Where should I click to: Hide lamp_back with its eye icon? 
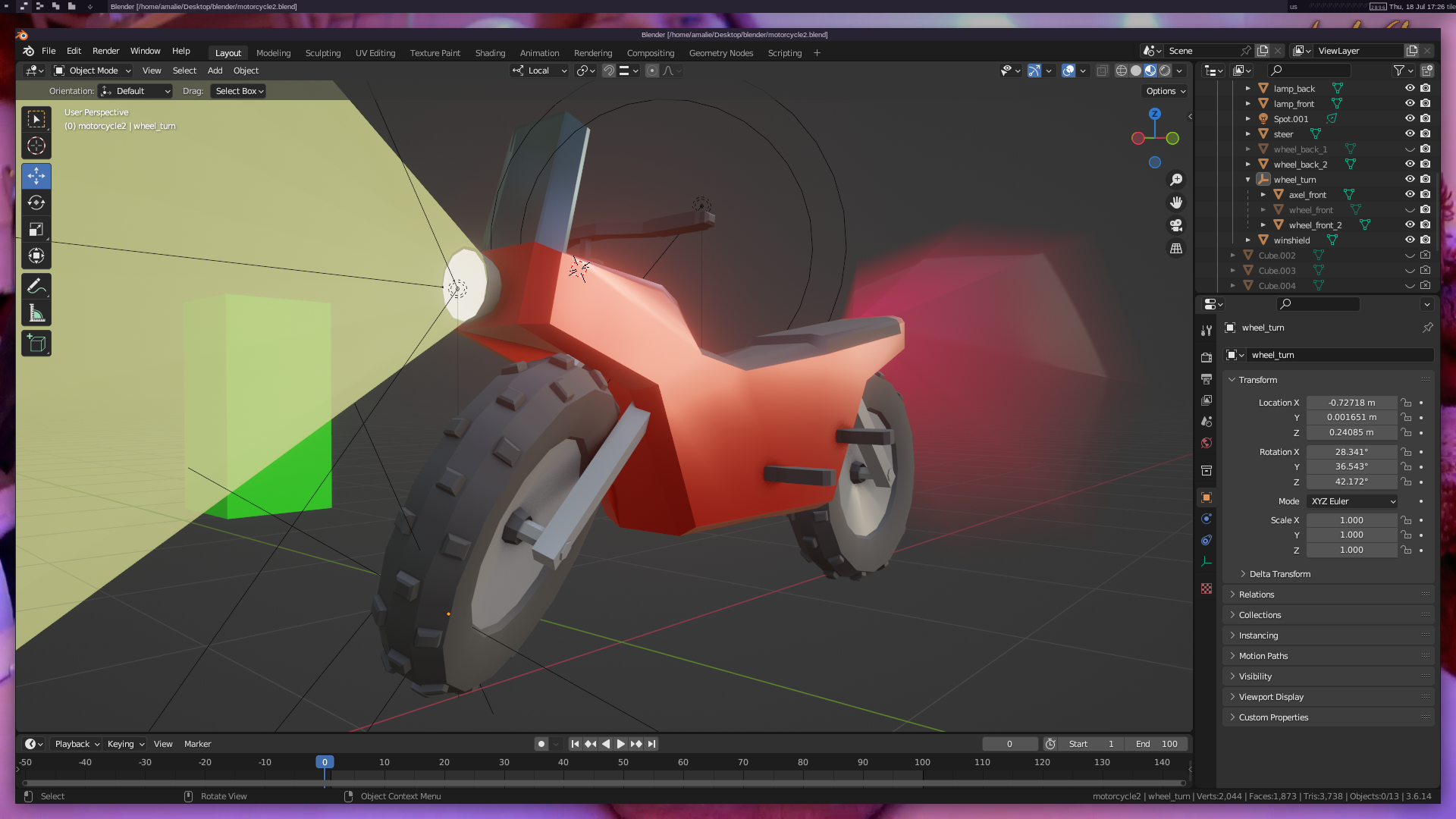coord(1410,89)
